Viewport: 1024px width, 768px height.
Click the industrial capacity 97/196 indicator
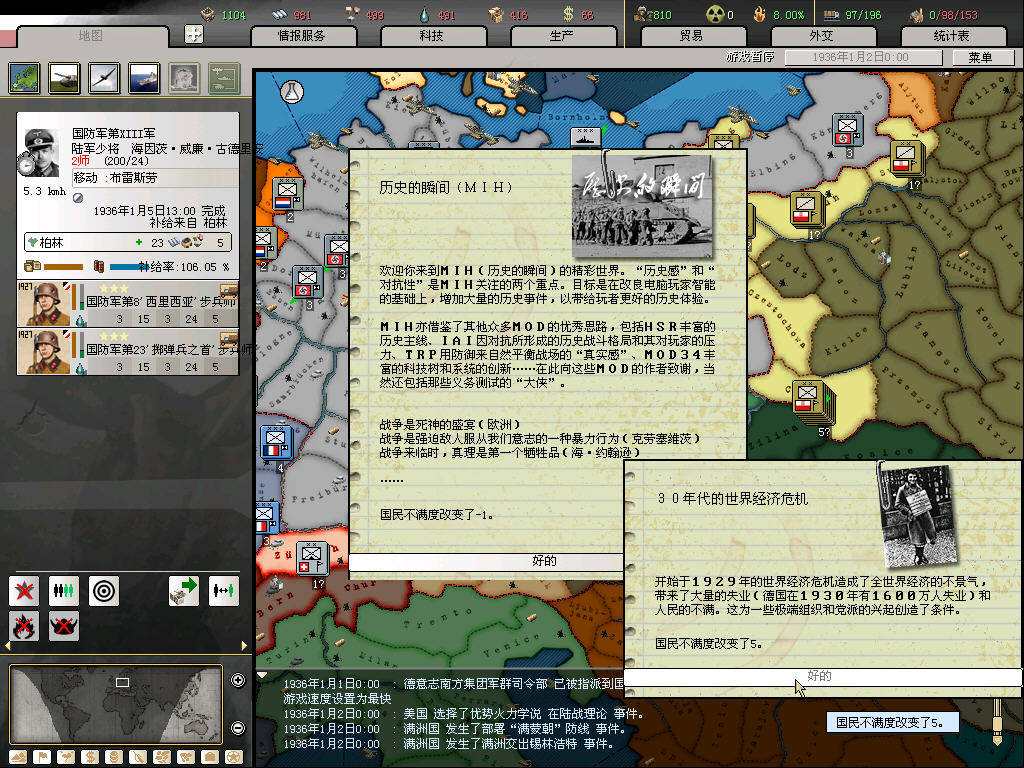point(852,14)
